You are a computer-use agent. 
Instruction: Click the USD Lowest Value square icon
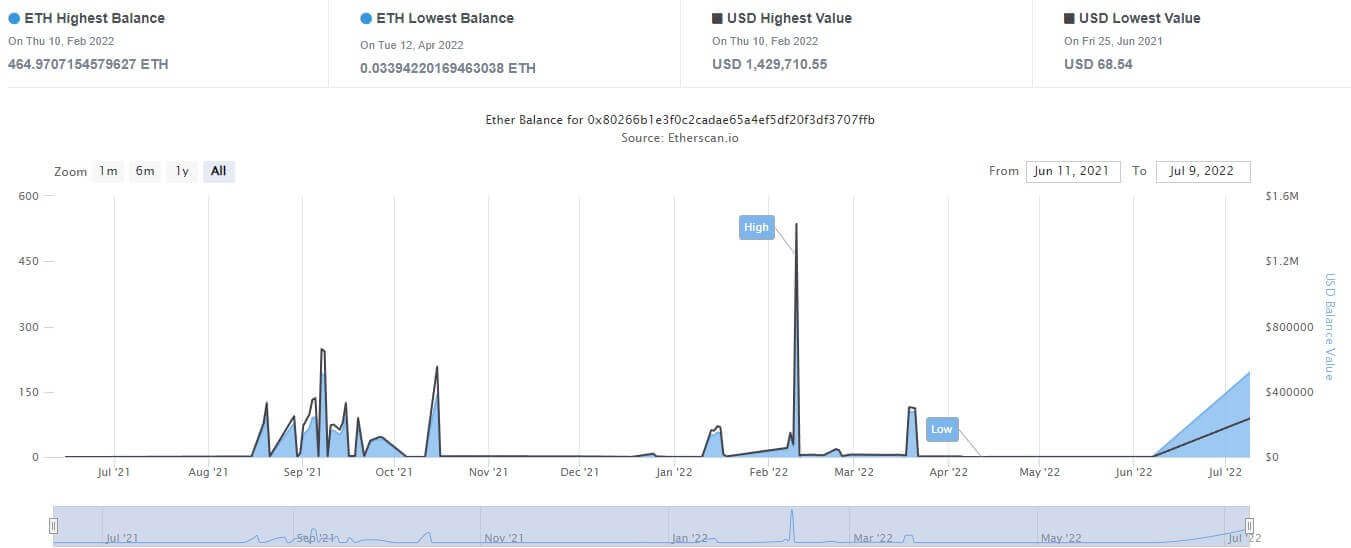click(1069, 18)
